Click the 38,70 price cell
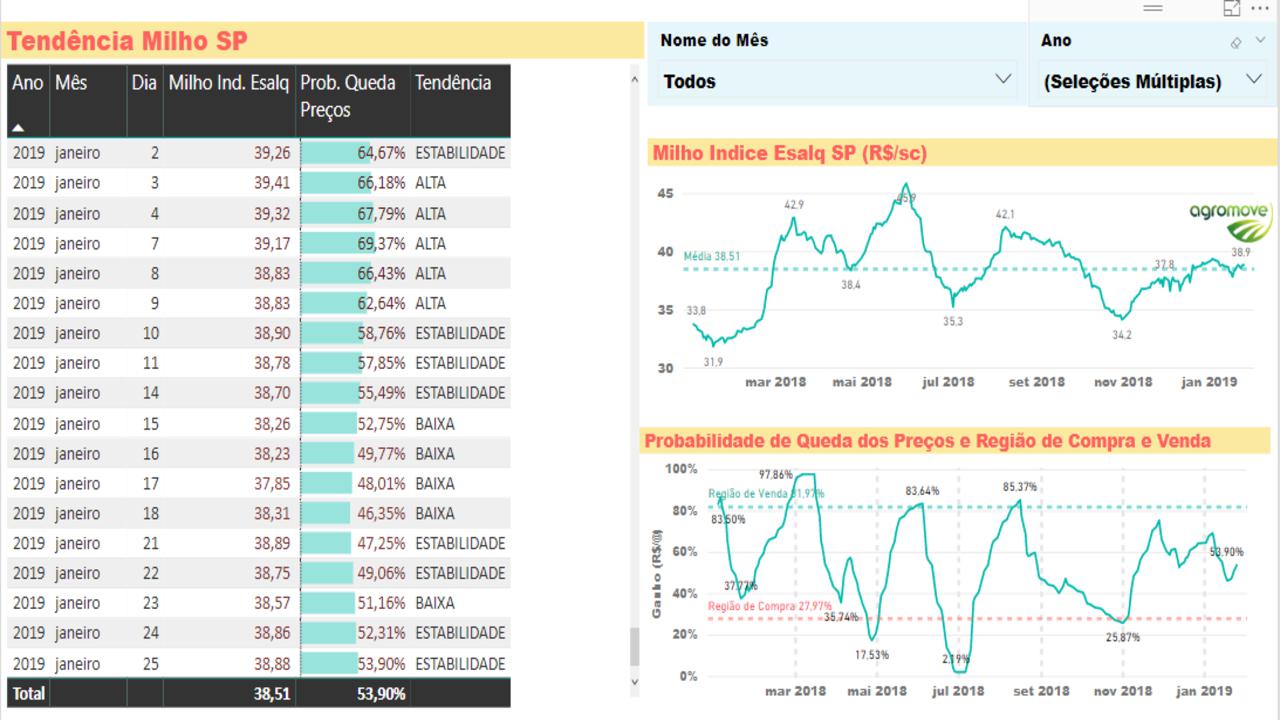The image size is (1280, 720). click(x=229, y=393)
